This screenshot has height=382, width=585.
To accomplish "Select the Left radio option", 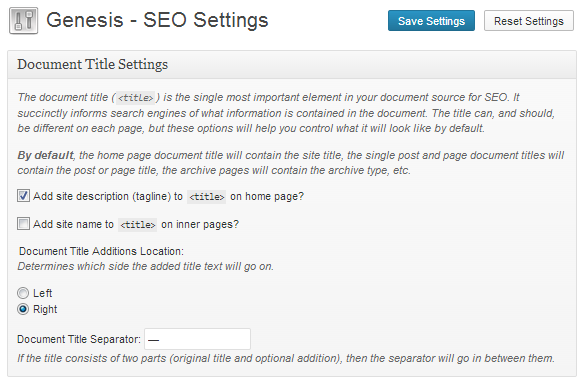I will point(23,293).
